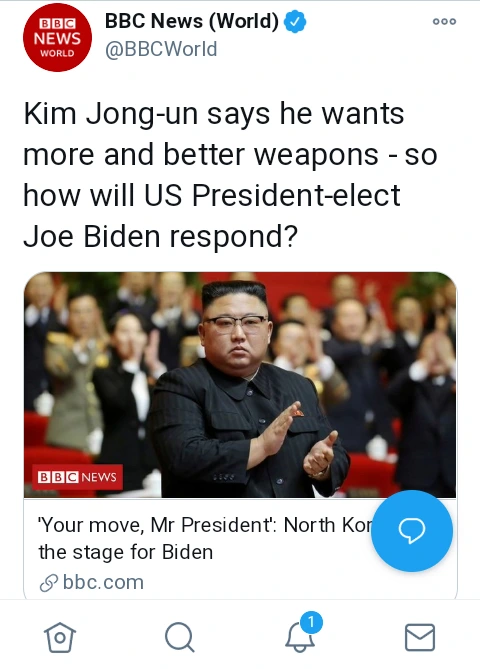Click the blue verified badge

click(x=295, y=21)
